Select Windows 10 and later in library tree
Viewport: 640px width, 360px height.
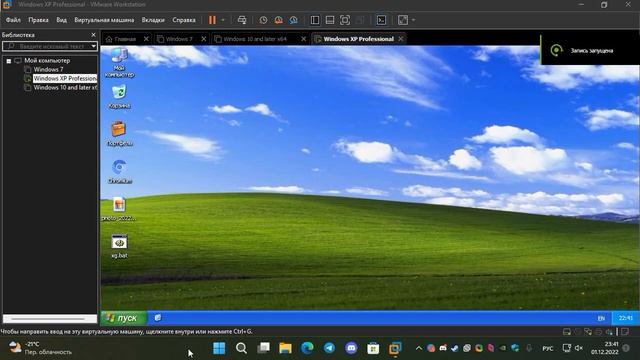(x=64, y=87)
